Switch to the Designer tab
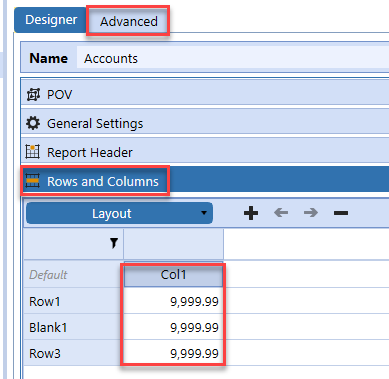Viewport: 389px width, 379px height. 50,20
